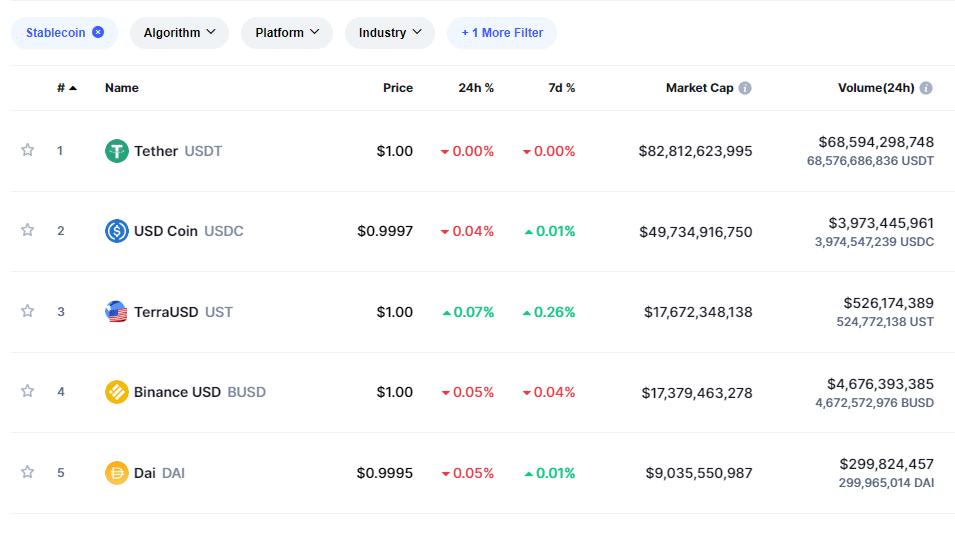Sort by the 7d % column
This screenshot has width=955, height=537.
tap(562, 88)
